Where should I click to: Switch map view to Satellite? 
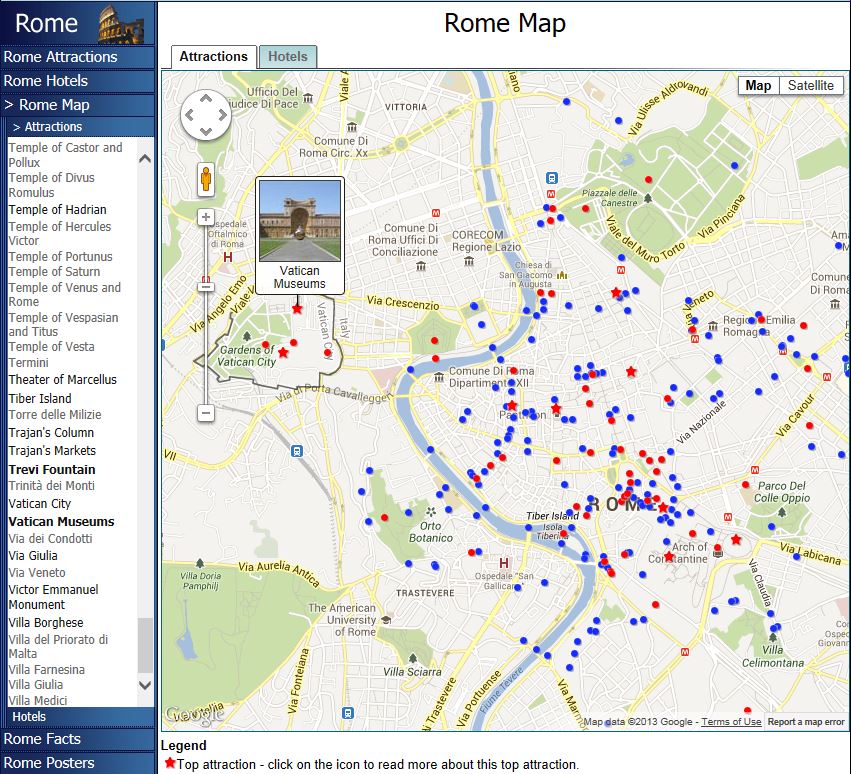pyautogui.click(x=811, y=86)
